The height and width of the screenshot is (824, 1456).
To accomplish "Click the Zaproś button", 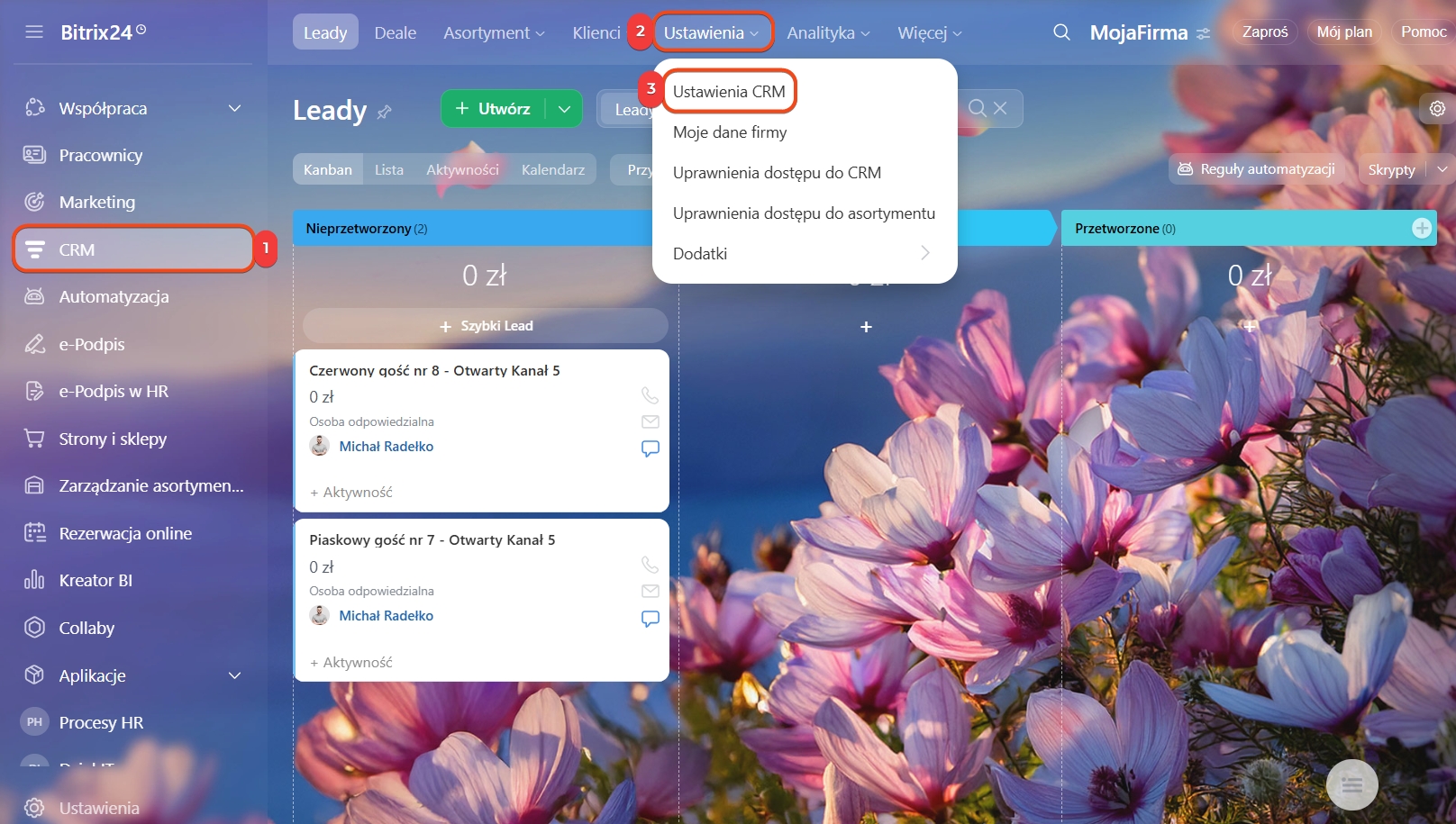I will [1265, 32].
